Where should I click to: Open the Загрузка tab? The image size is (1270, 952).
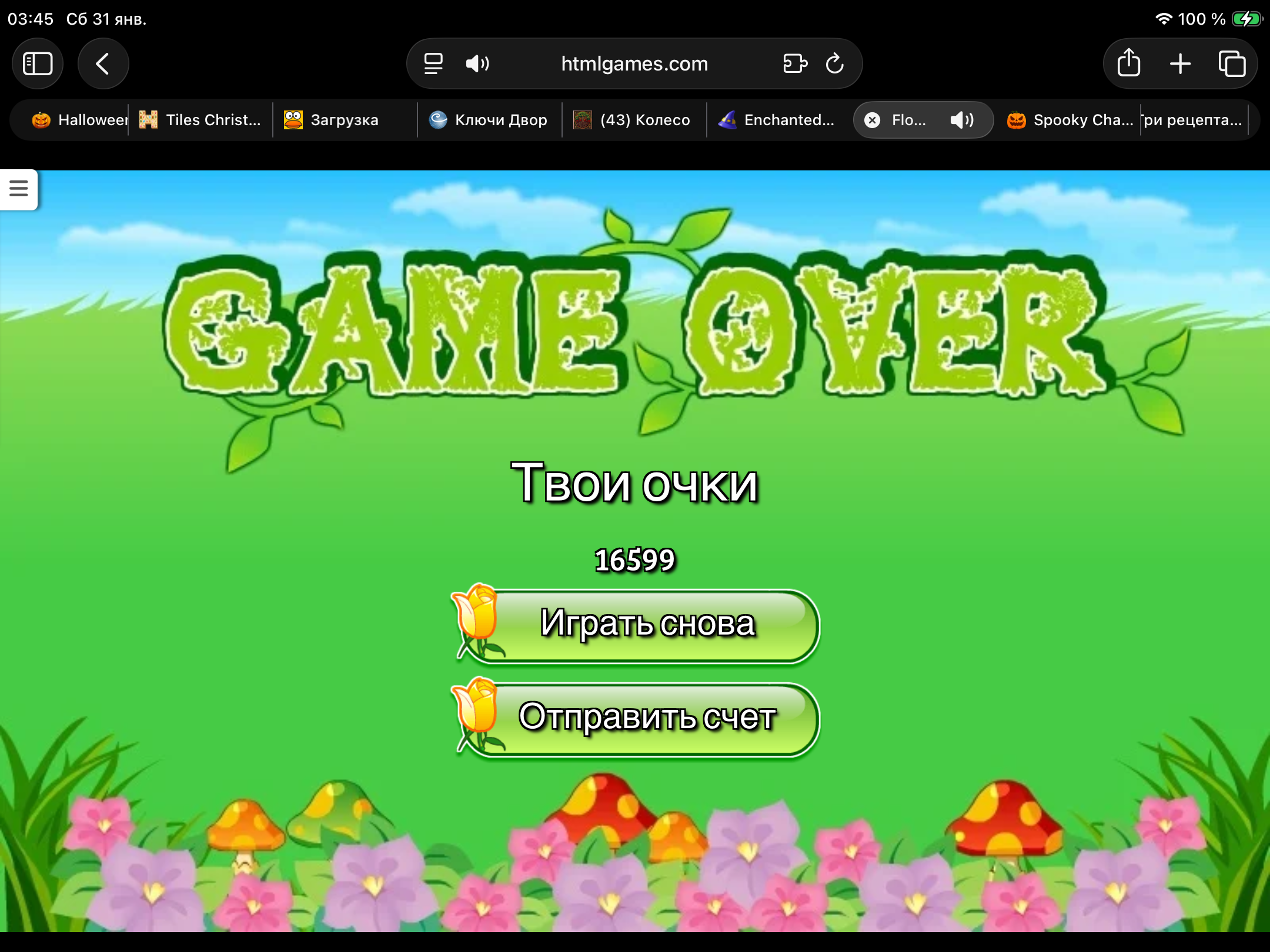[x=344, y=120]
